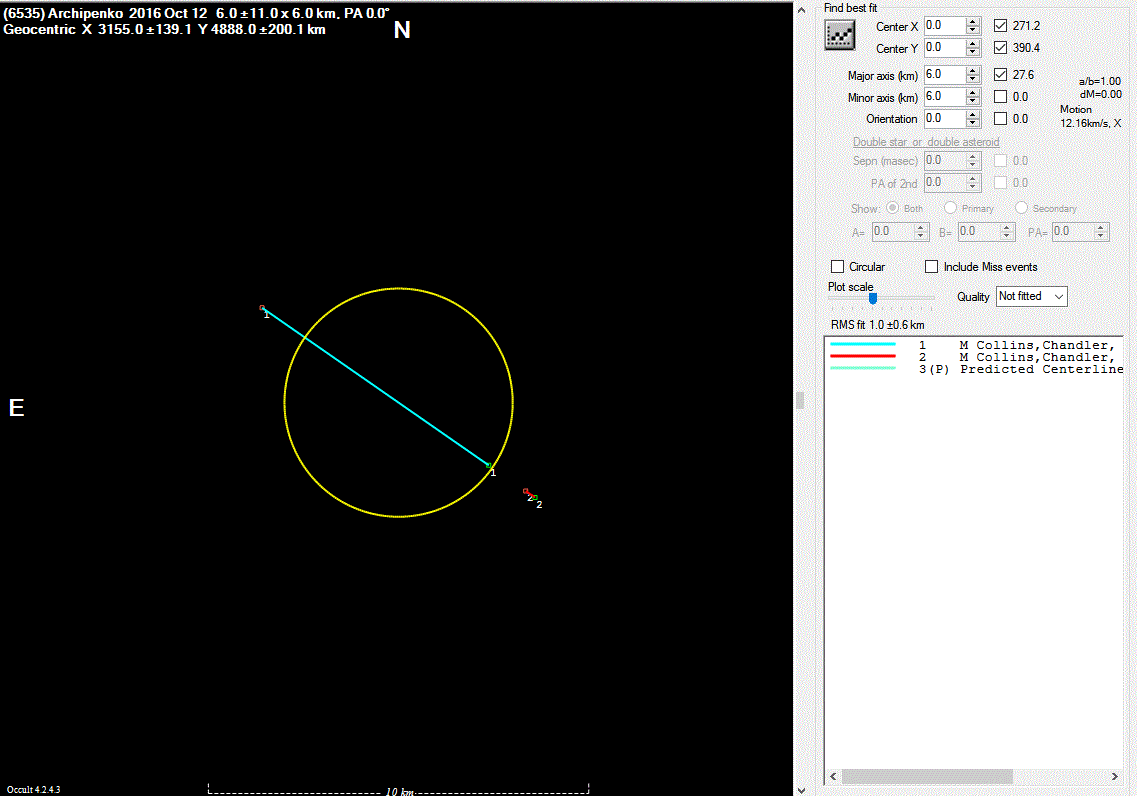
Task: Click the Geocentric X Y coordinates text
Action: [x=165, y=30]
